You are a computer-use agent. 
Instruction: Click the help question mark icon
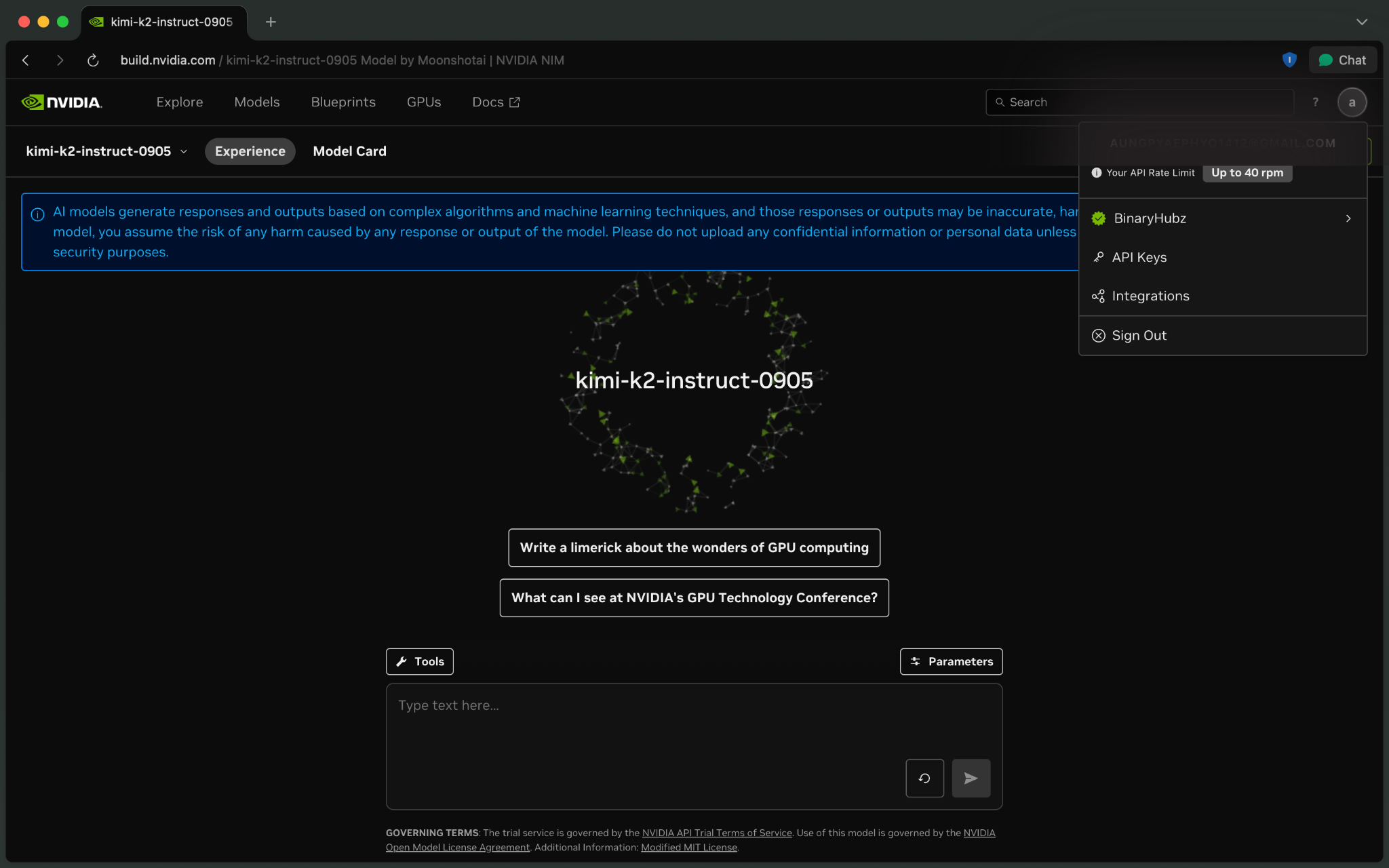1315,102
